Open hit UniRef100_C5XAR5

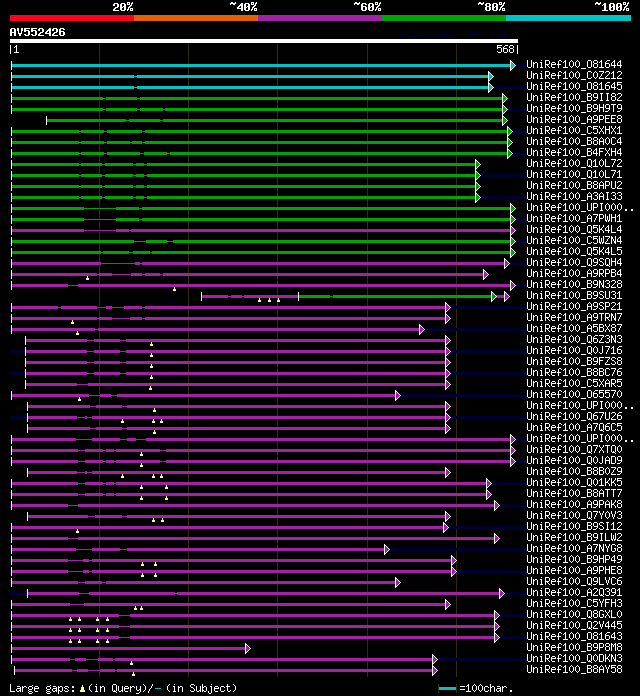point(574,383)
